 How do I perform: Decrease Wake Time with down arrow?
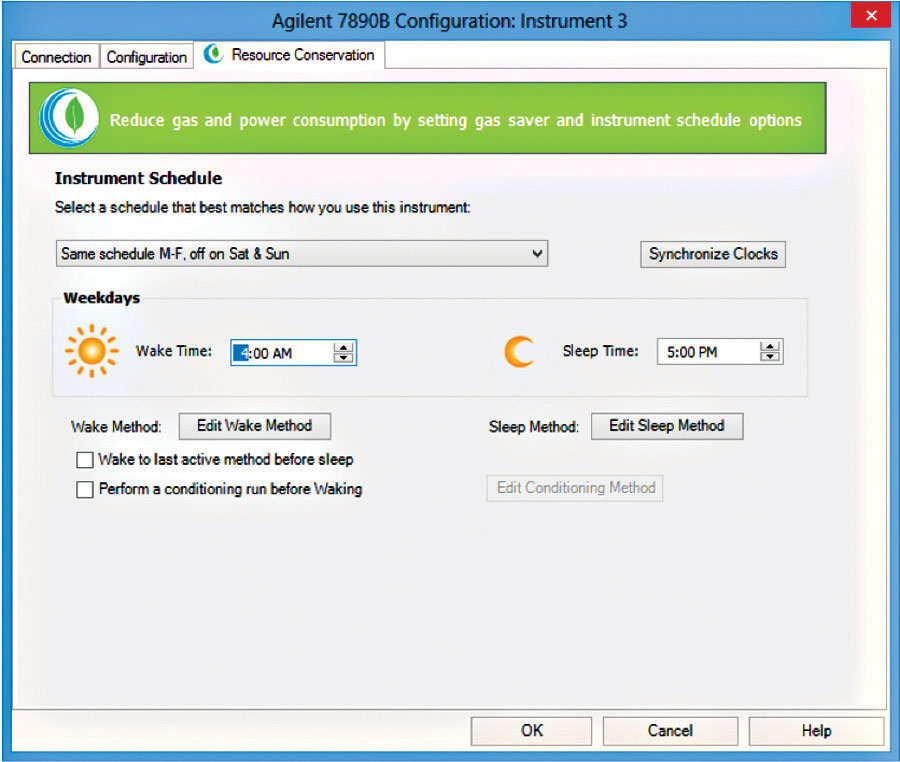(343, 357)
